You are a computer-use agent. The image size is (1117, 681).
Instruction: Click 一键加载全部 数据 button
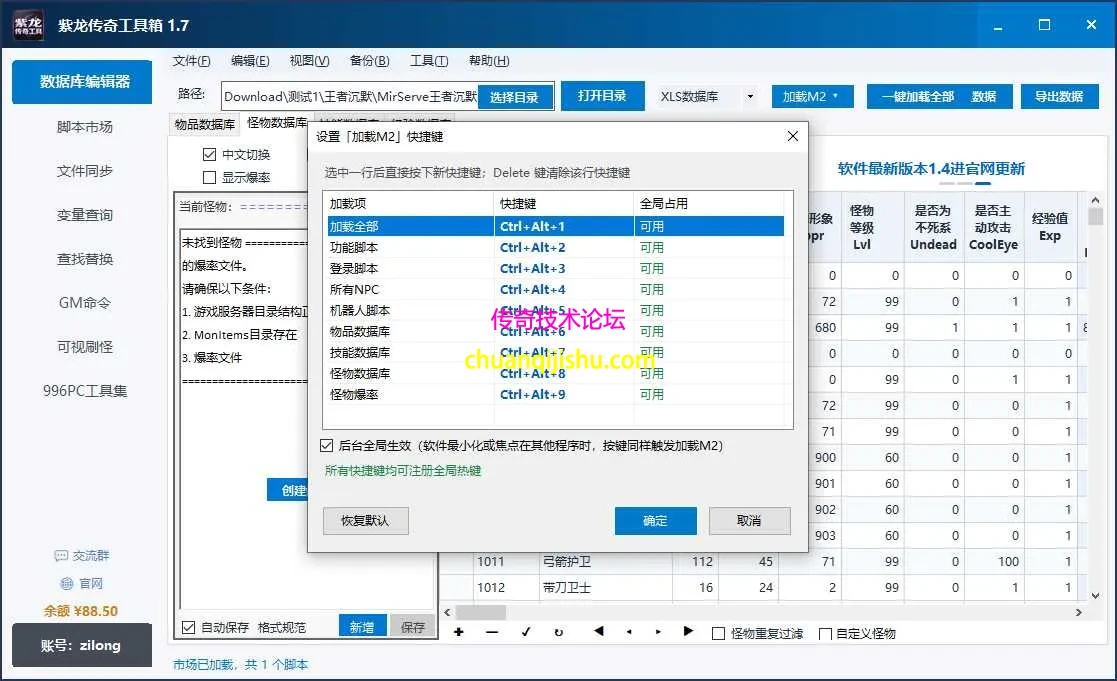(939, 96)
